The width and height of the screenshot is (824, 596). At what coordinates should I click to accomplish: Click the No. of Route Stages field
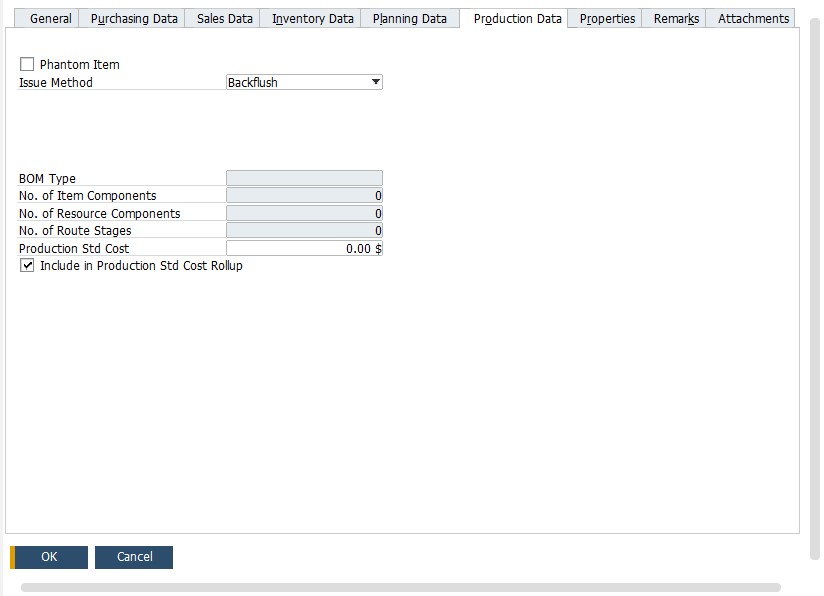[305, 230]
